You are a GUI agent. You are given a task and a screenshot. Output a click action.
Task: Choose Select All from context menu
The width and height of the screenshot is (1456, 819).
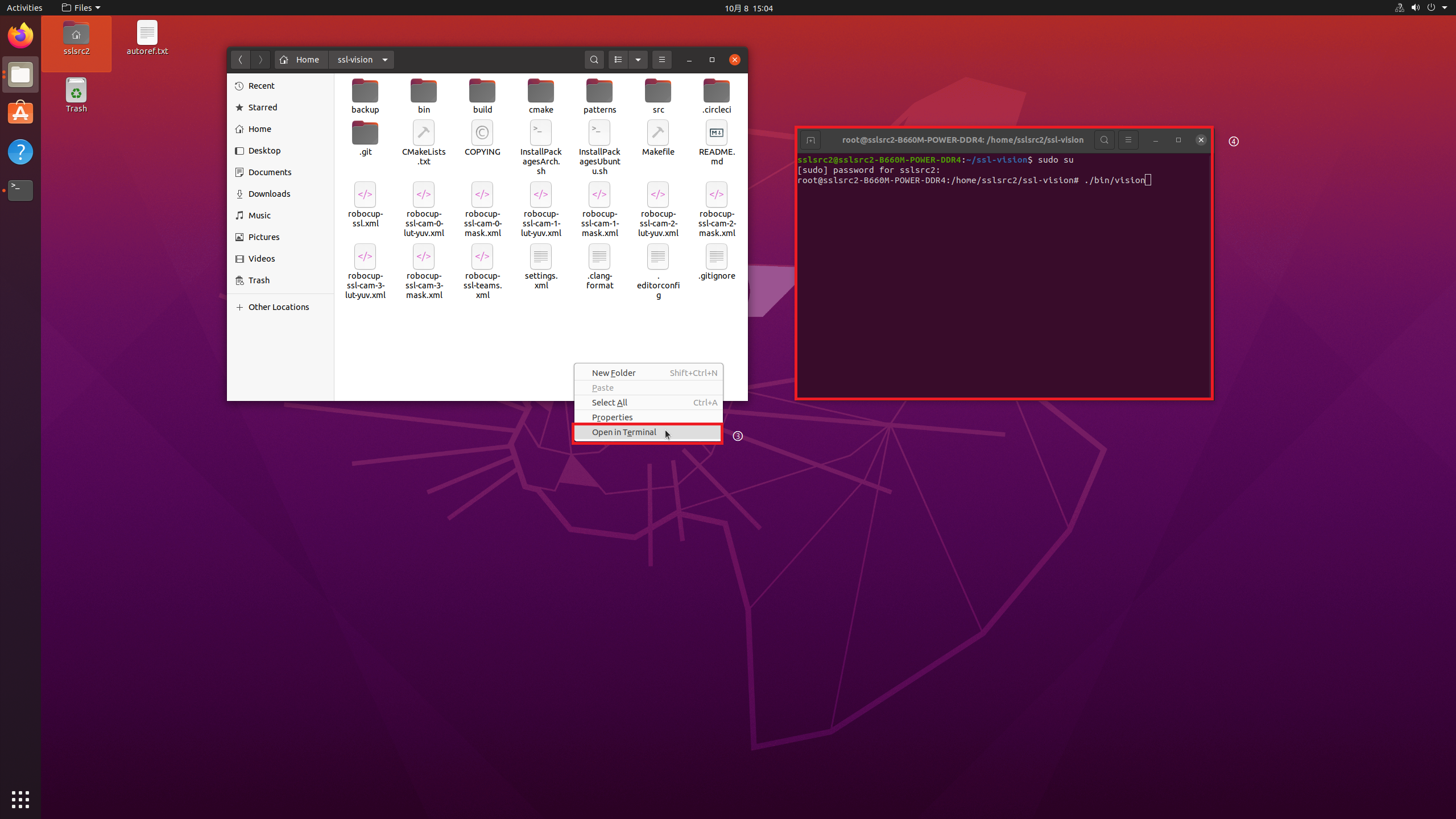[x=648, y=403]
